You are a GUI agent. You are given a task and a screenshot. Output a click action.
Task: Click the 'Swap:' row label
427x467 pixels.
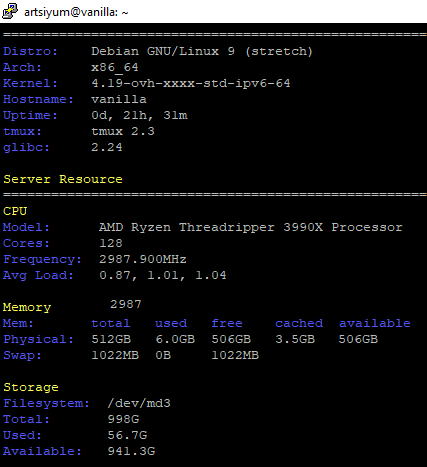click(22, 356)
